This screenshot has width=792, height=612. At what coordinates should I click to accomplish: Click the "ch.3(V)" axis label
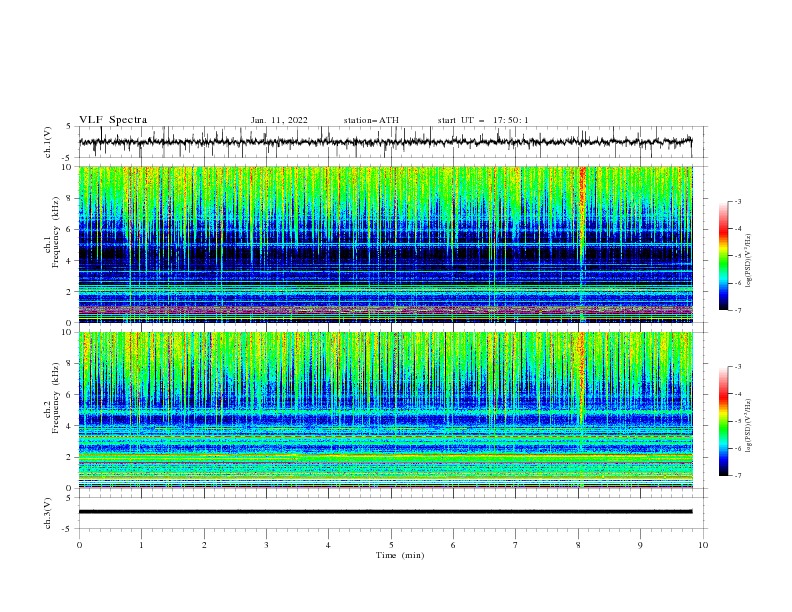(x=48, y=513)
